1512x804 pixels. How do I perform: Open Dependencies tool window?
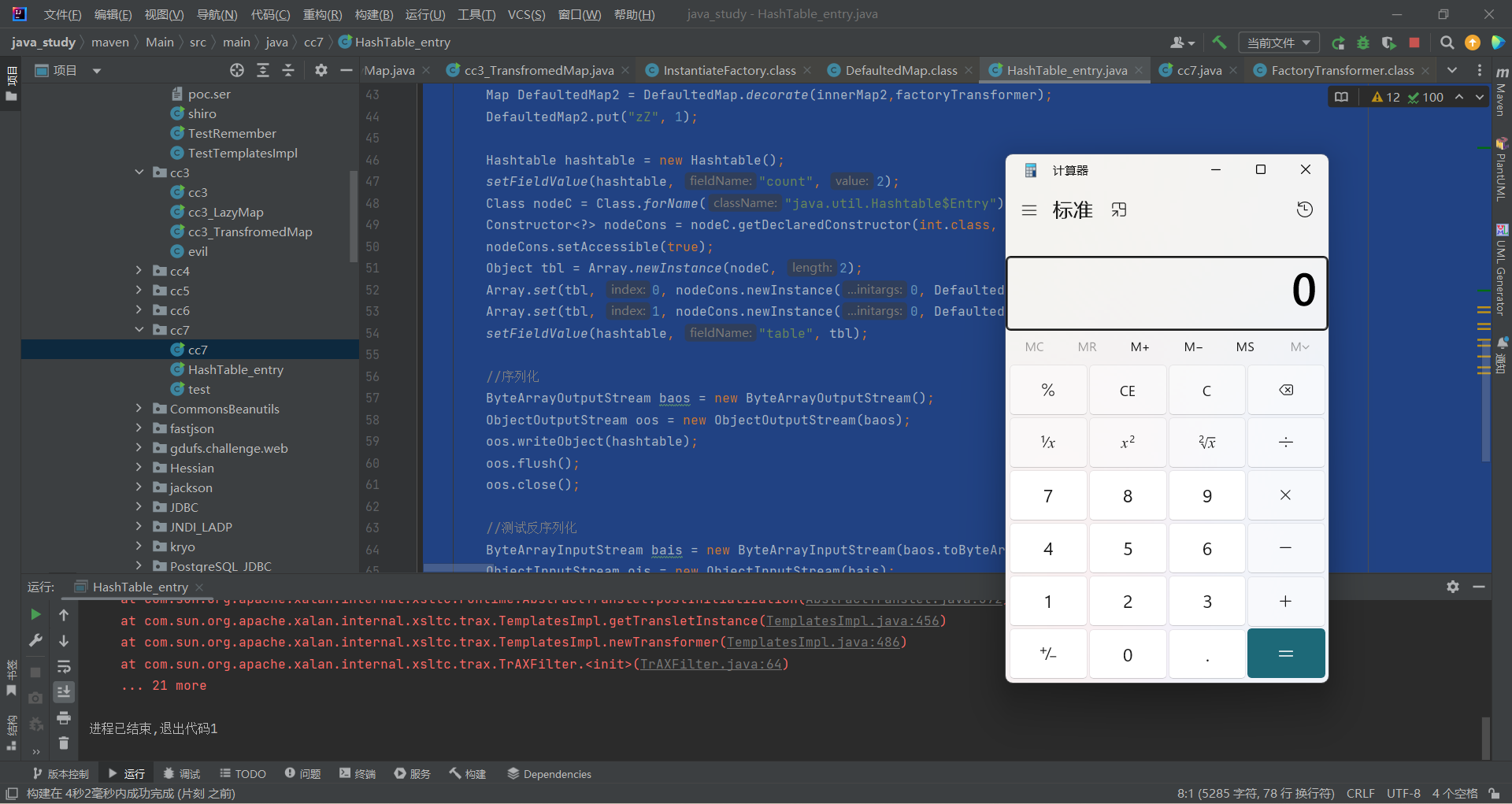point(549,774)
